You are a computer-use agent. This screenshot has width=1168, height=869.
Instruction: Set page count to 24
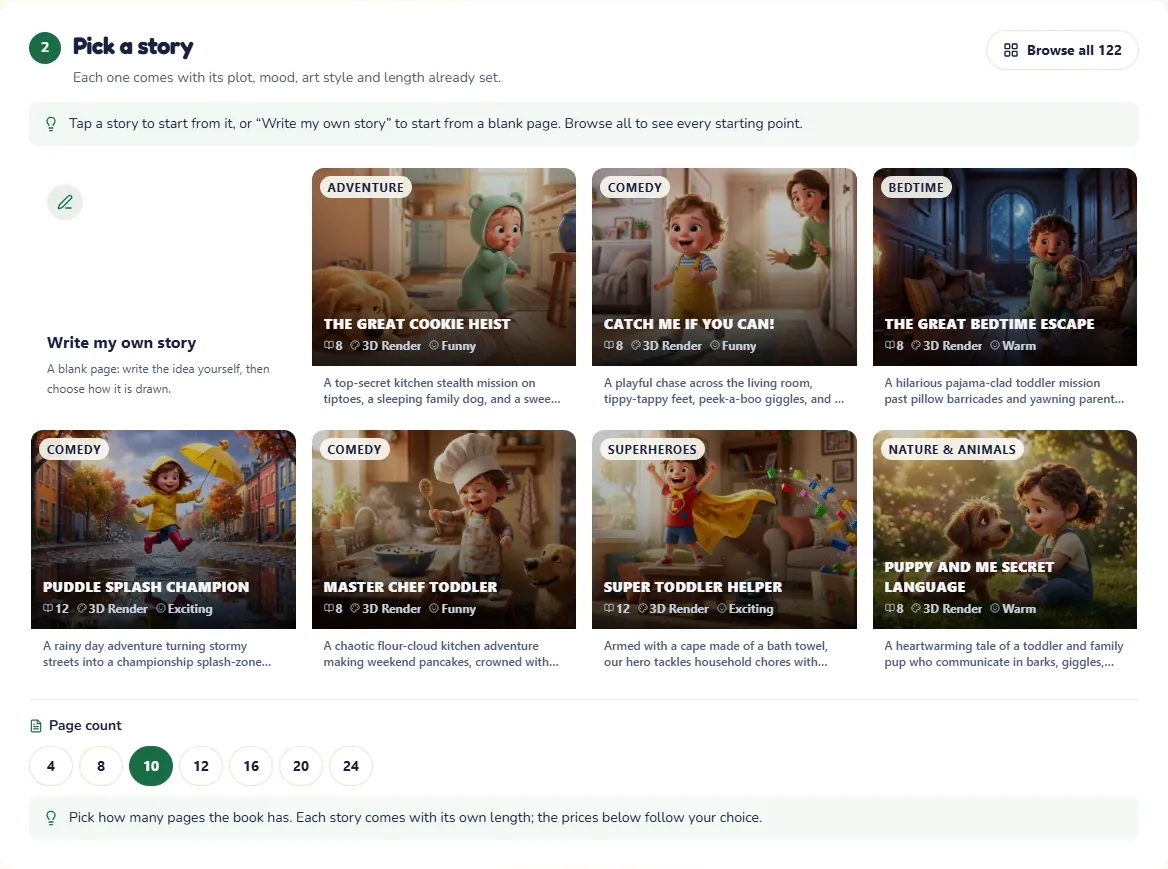pos(351,766)
